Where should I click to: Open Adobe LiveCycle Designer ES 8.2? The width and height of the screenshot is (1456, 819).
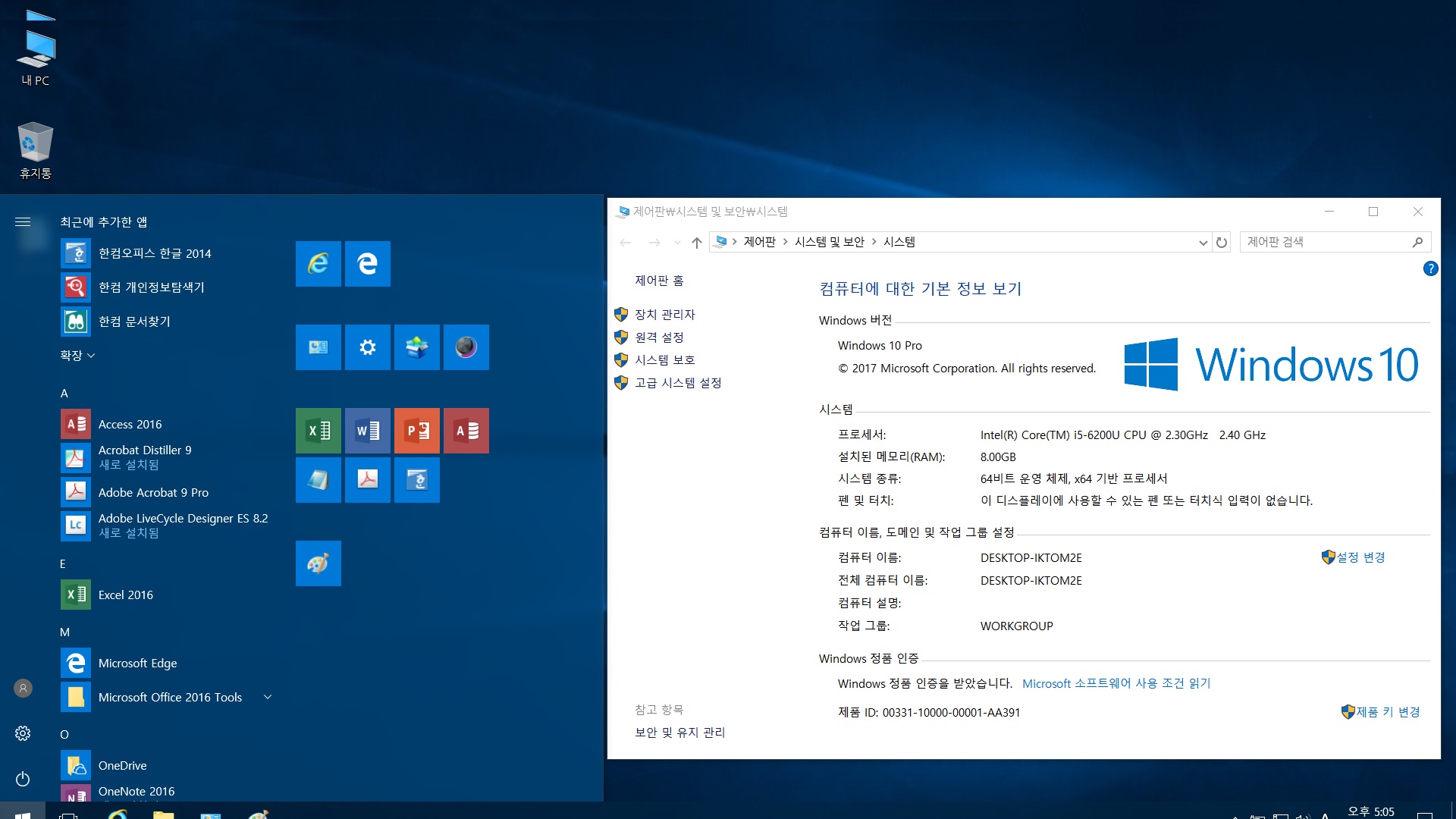(x=167, y=526)
